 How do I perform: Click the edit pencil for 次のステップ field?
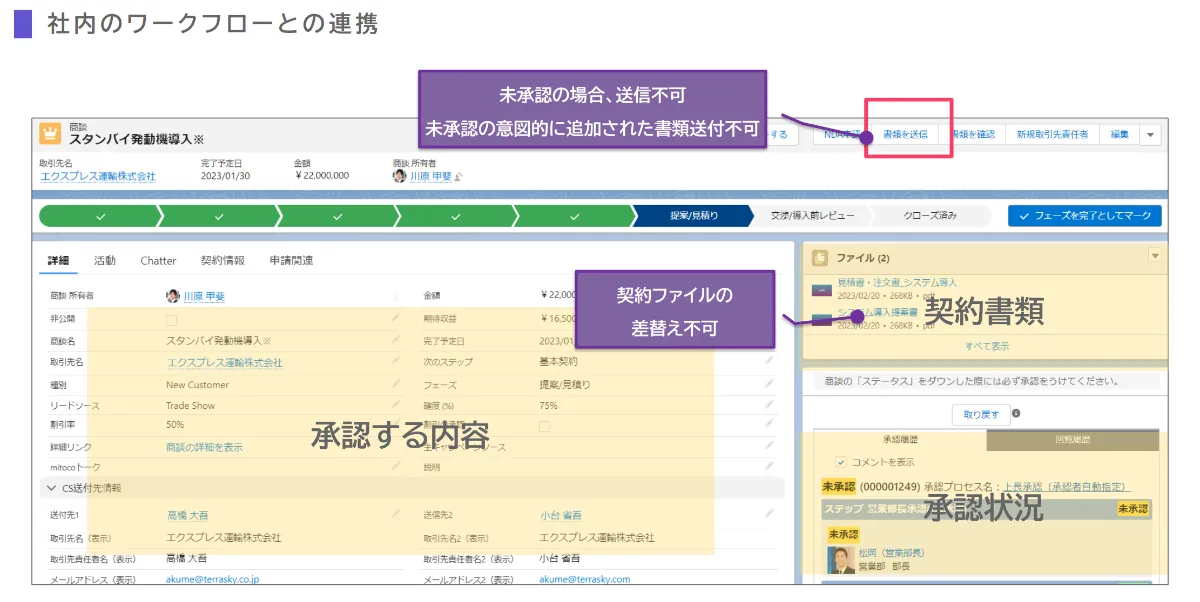point(769,361)
